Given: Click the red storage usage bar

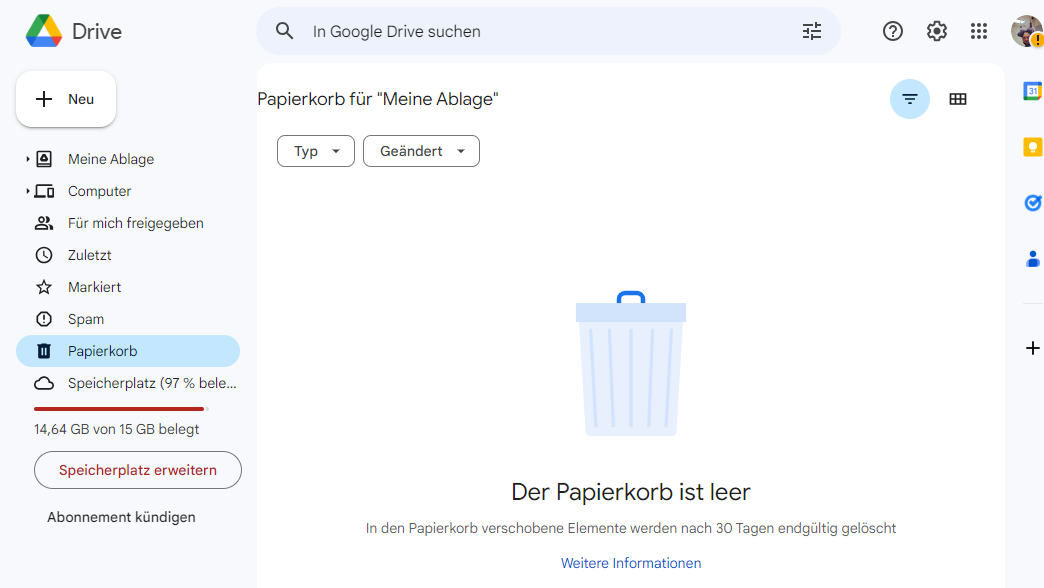Looking at the screenshot, I should pyautogui.click(x=121, y=409).
